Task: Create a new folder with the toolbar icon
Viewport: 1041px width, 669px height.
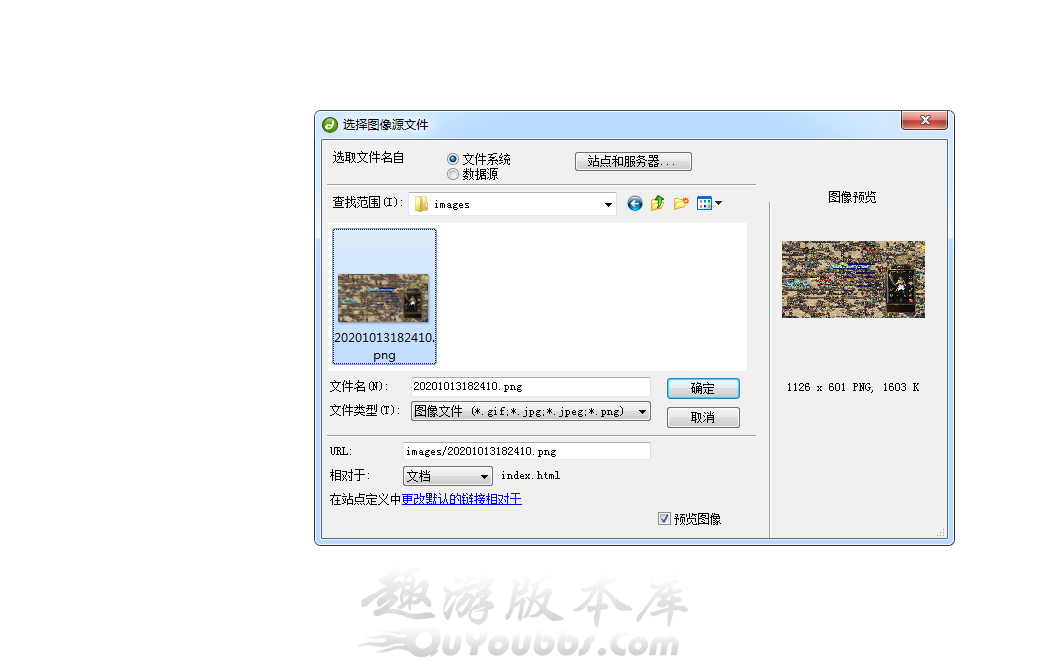Action: coord(681,204)
